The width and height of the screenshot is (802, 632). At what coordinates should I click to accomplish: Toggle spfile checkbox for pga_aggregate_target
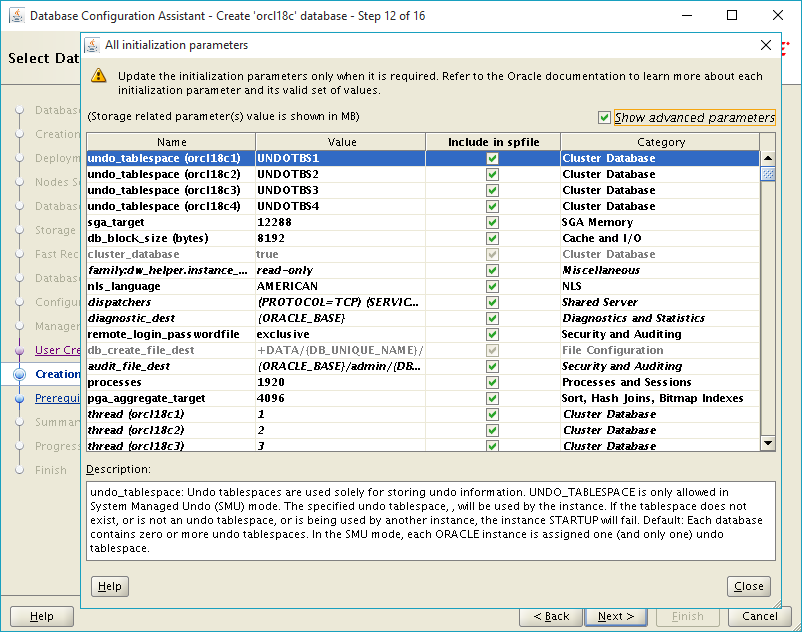click(x=493, y=398)
